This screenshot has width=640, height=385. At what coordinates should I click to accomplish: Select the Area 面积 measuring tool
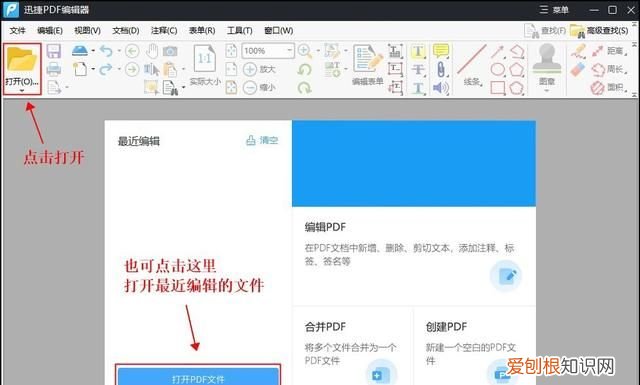coord(609,87)
